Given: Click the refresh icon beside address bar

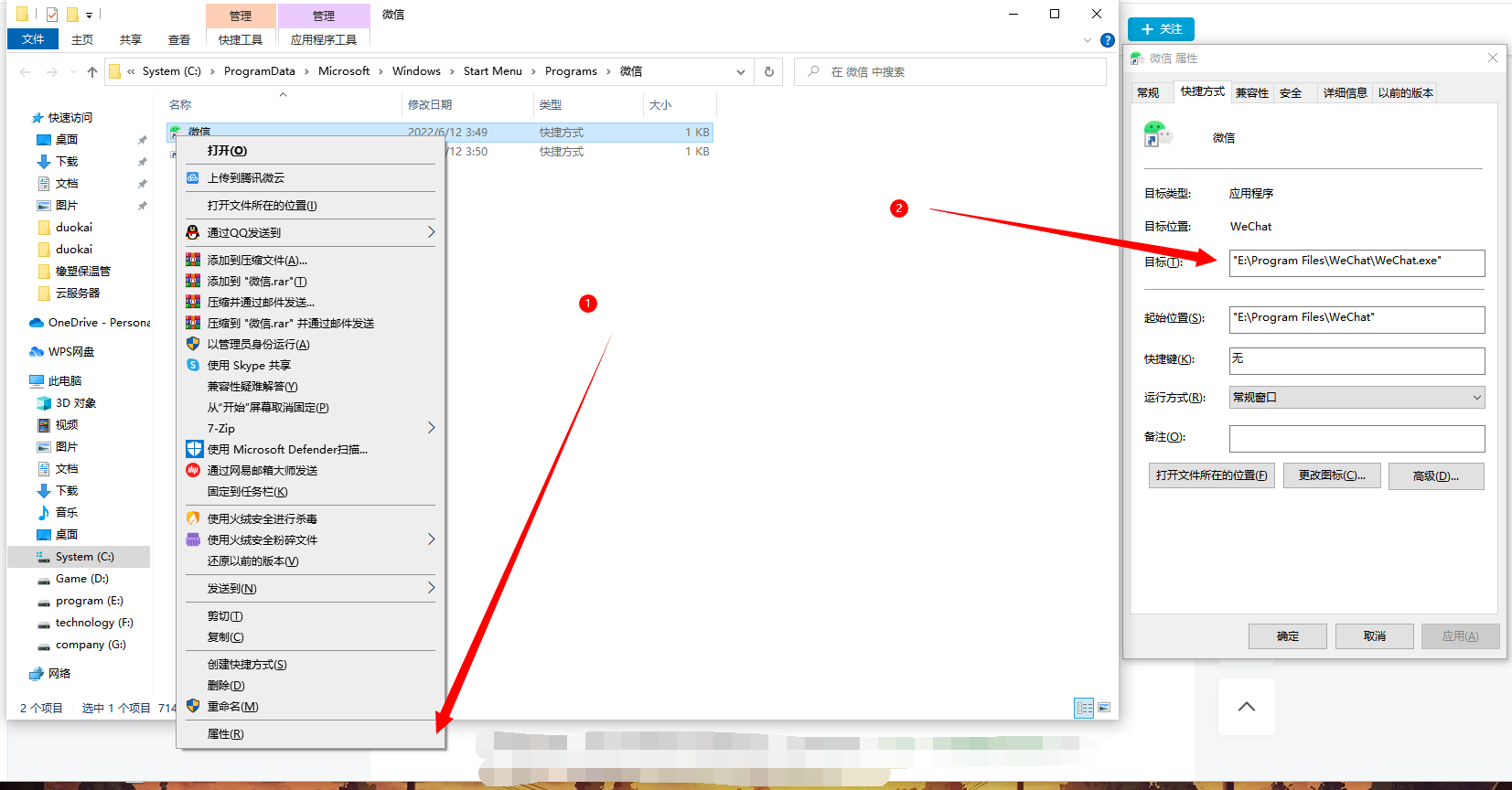Looking at the screenshot, I should (x=768, y=71).
